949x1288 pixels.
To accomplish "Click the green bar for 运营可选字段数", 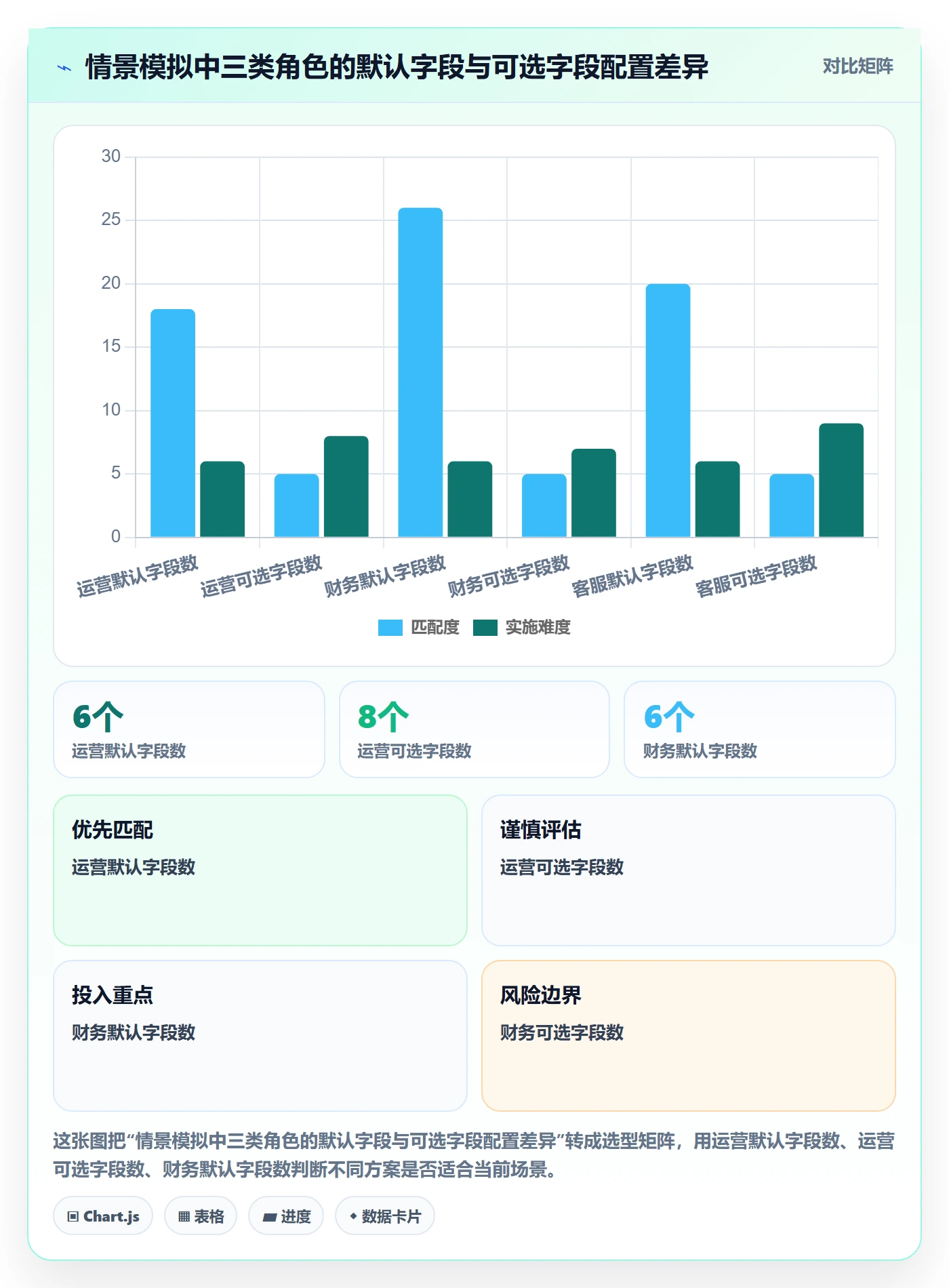I will click(346, 486).
